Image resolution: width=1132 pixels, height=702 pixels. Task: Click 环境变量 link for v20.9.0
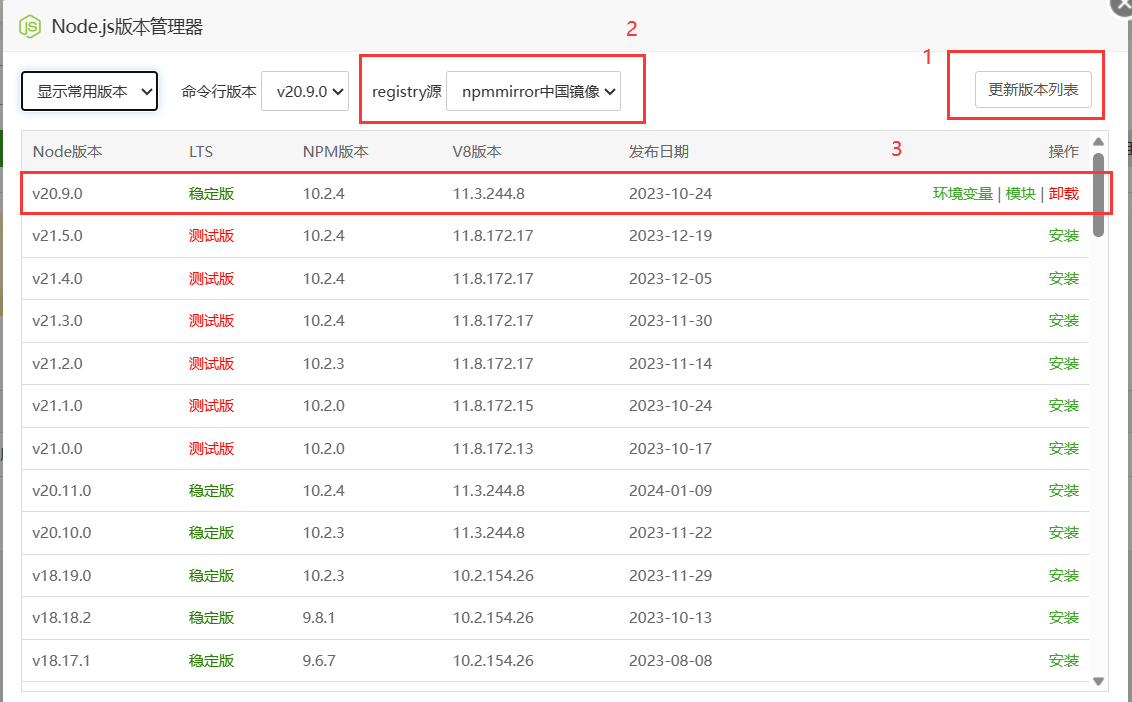pyautogui.click(x=963, y=193)
